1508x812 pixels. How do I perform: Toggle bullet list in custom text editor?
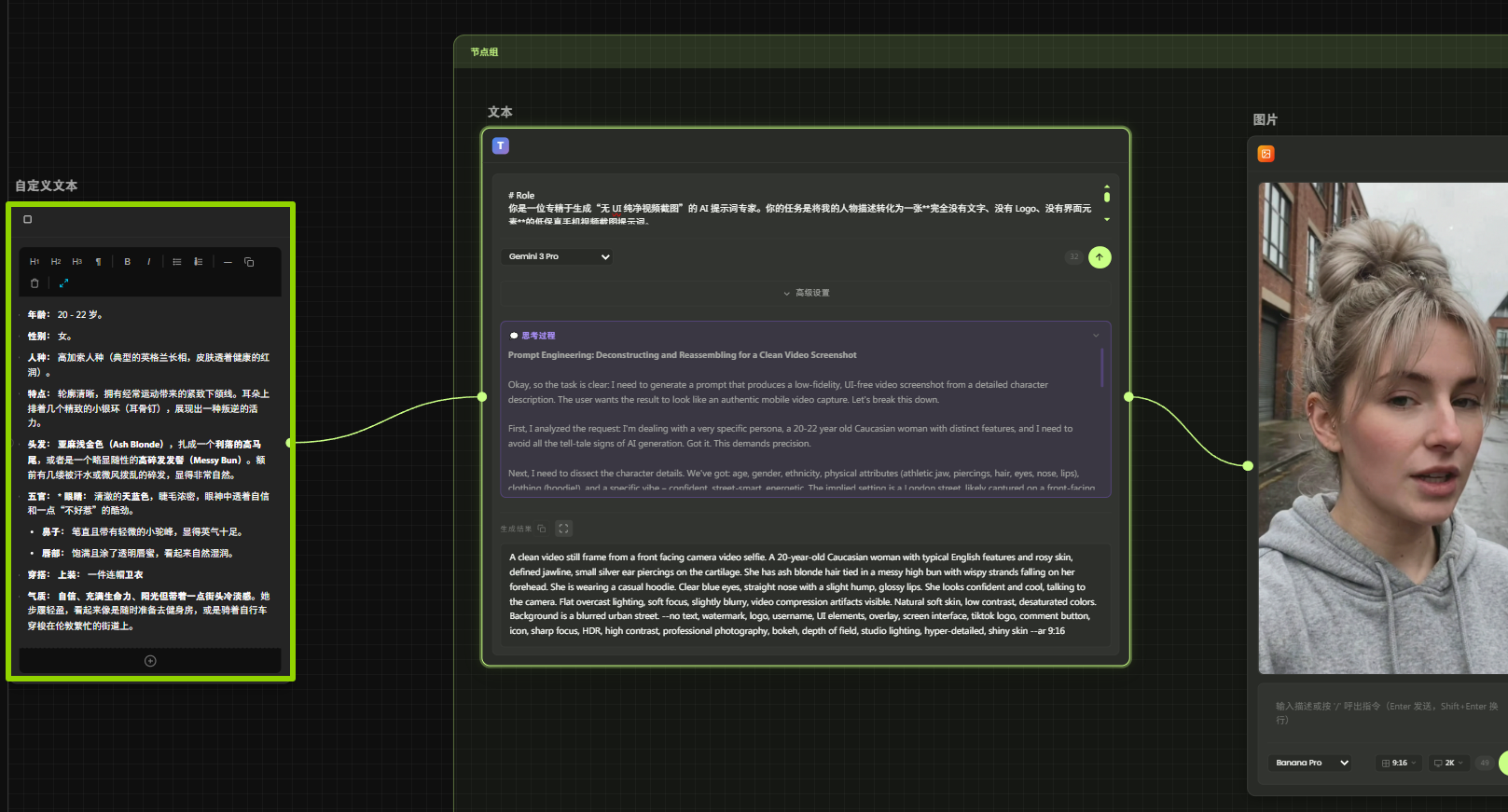[177, 262]
